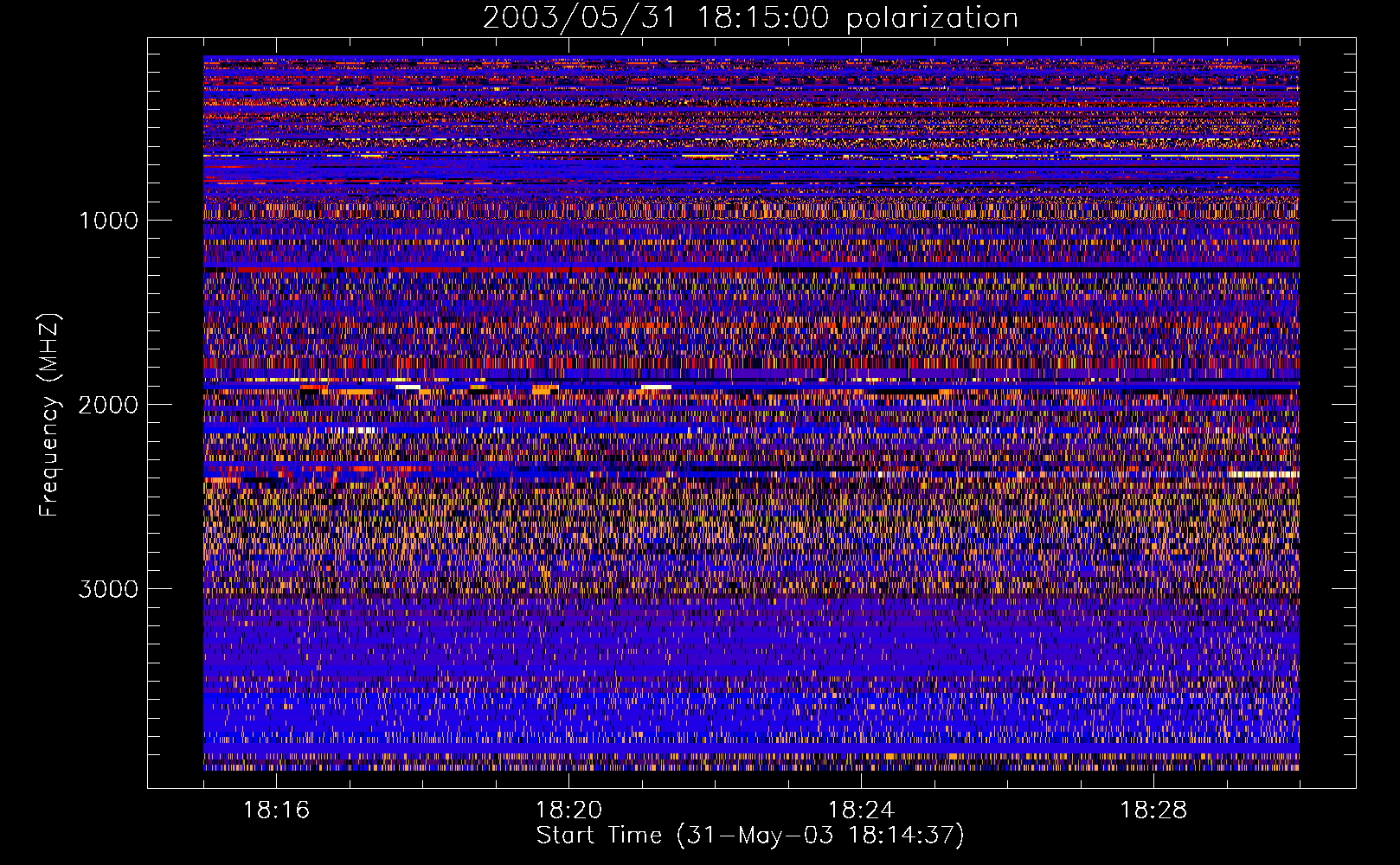Click the 'Frequency (MHZ)' axis label
1400x865 pixels.
pyautogui.click(x=49, y=415)
